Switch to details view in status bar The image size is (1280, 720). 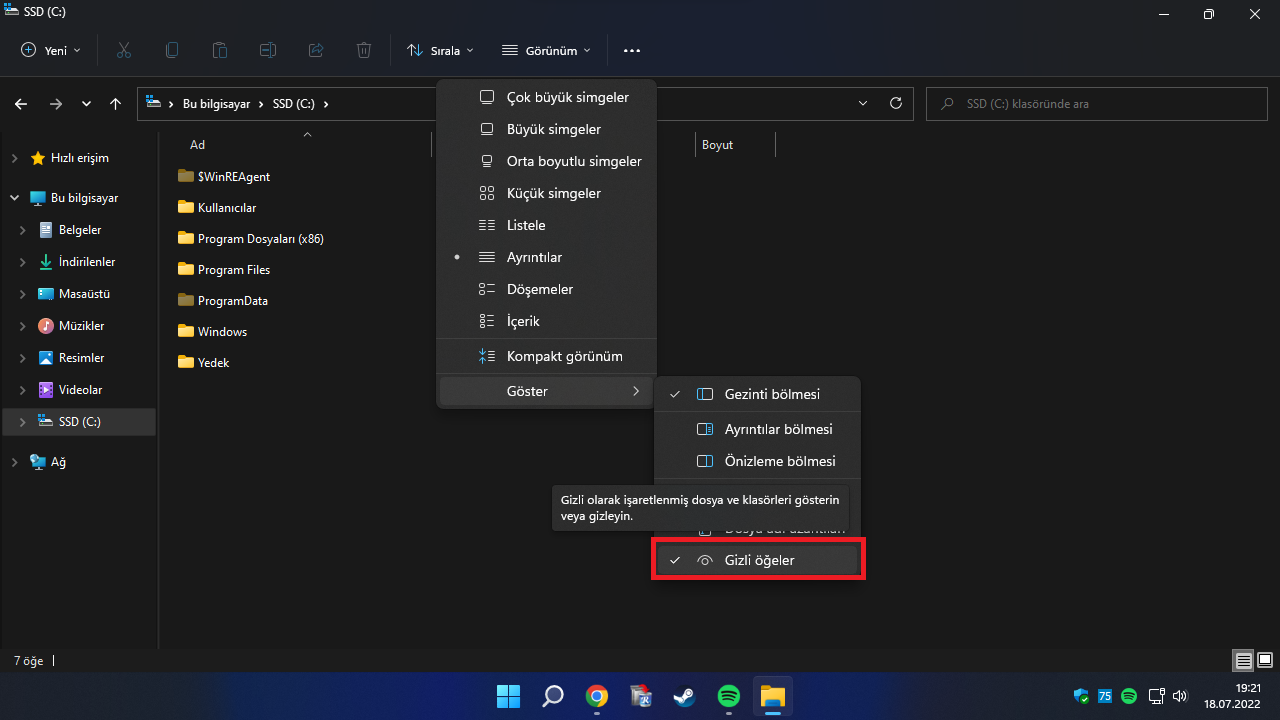tap(1243, 660)
